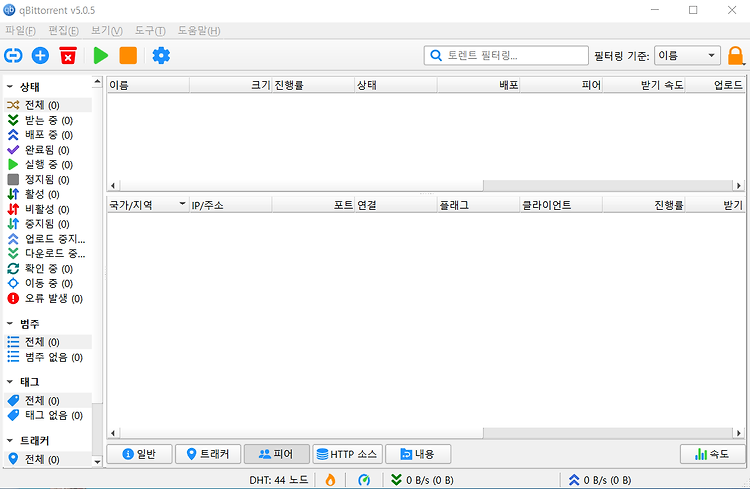The width and height of the screenshot is (750, 489).
Task: Select the 완료됨 (0) status filter
Action: (48, 150)
